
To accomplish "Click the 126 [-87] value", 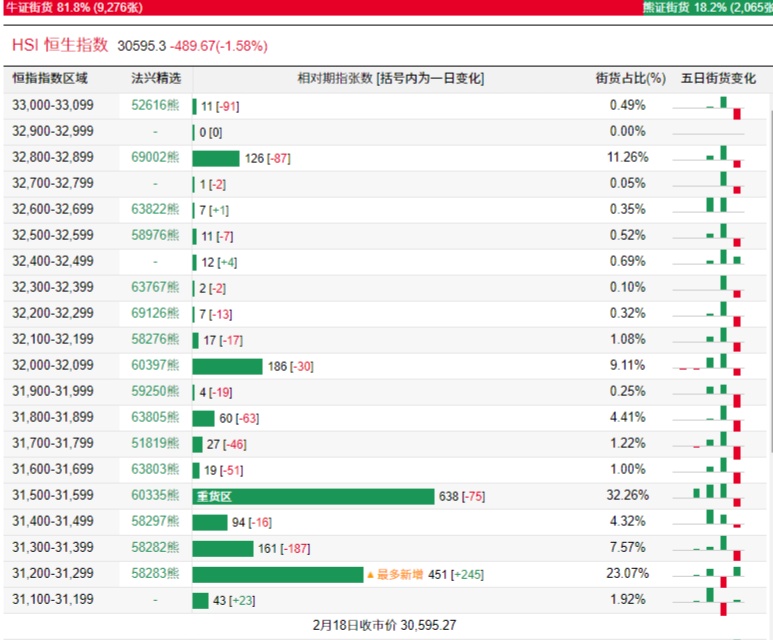I will tap(268, 158).
